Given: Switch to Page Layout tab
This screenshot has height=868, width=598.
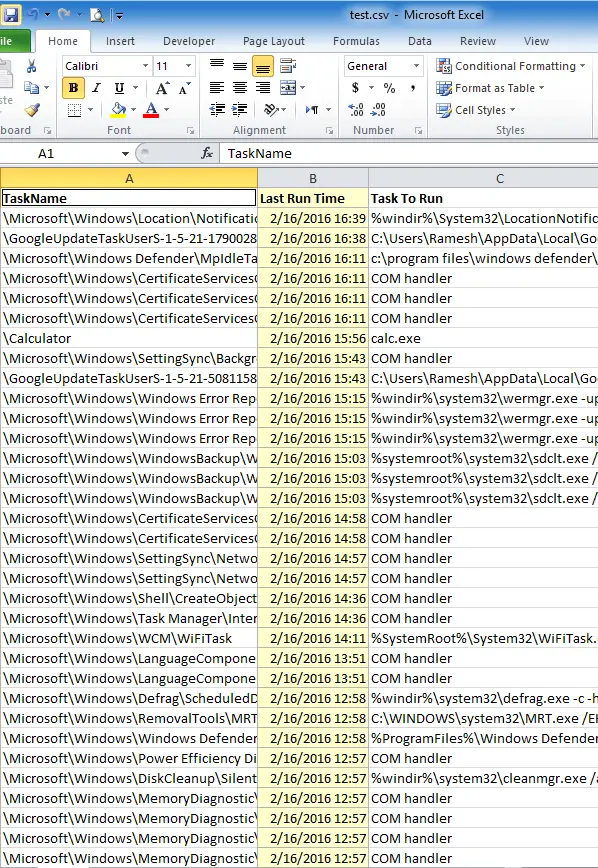Looking at the screenshot, I should pyautogui.click(x=274, y=41).
